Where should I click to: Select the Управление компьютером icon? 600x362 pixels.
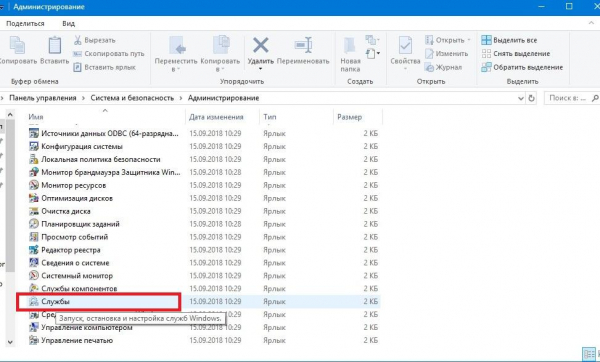34,328
